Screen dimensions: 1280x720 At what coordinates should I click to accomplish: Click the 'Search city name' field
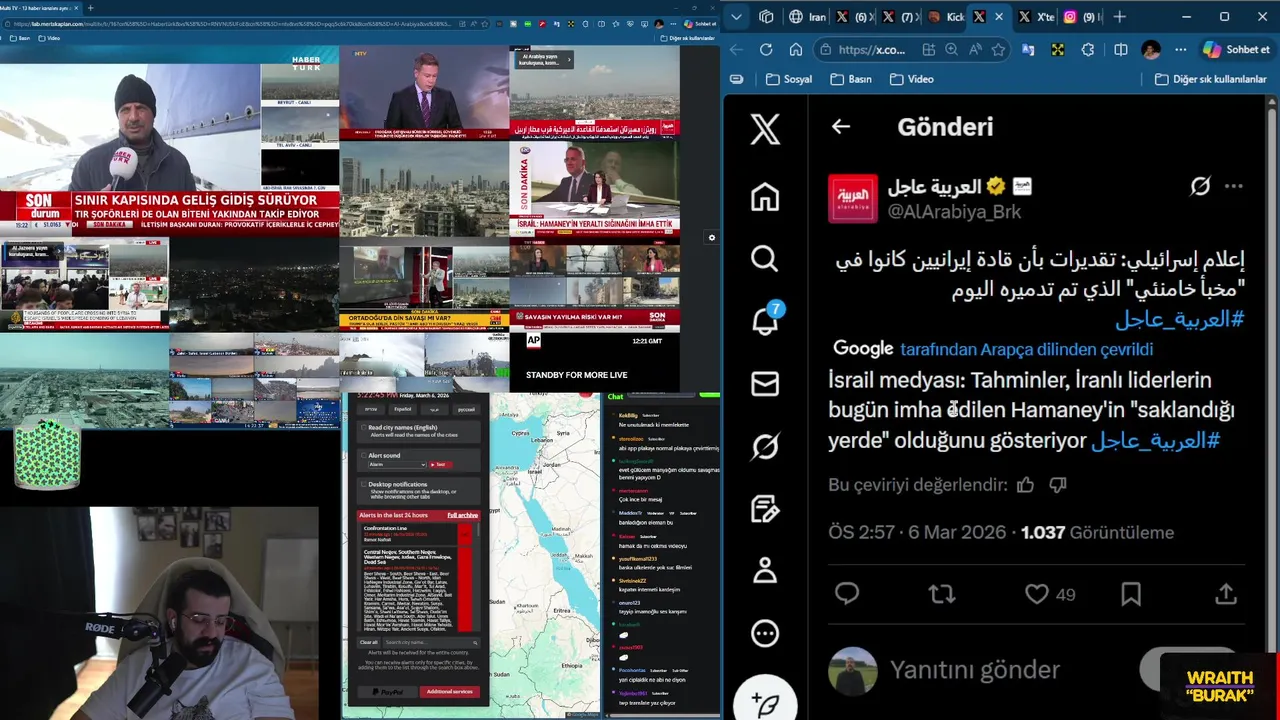[x=431, y=642]
